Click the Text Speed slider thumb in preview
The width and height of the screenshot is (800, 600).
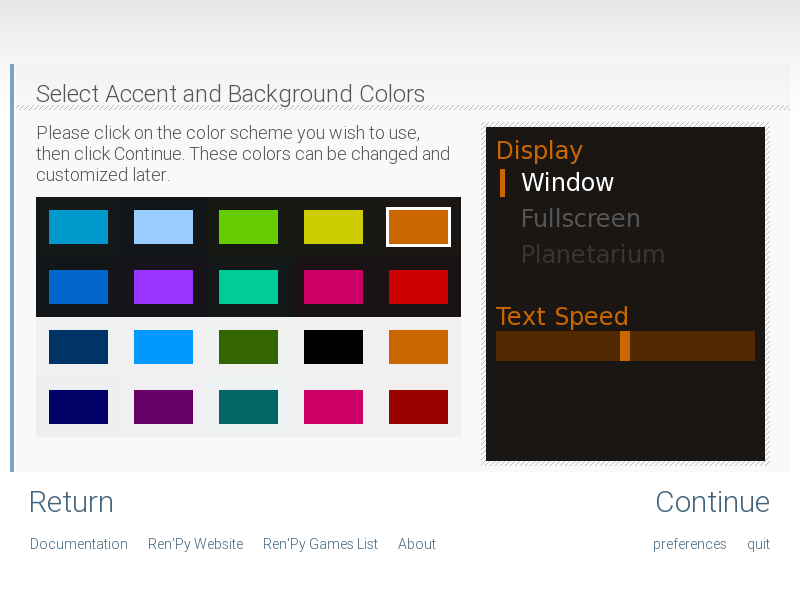coord(624,346)
